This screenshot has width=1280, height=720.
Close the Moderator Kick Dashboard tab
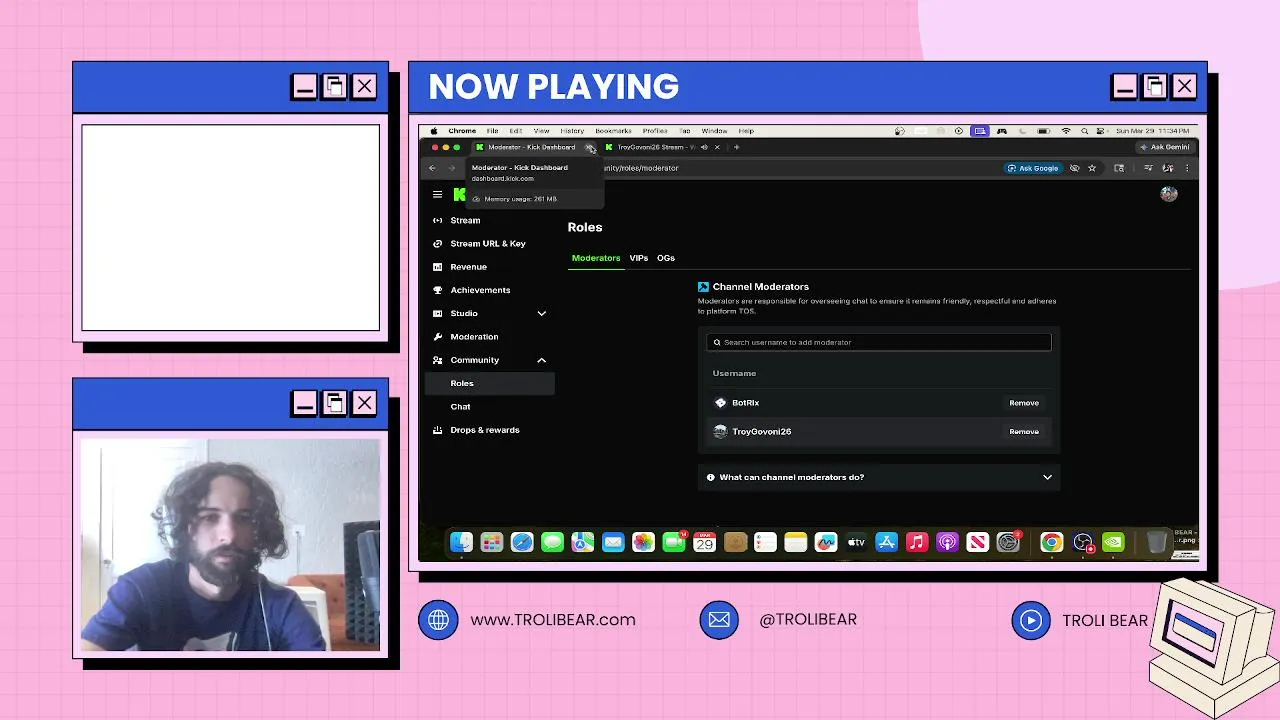(590, 147)
